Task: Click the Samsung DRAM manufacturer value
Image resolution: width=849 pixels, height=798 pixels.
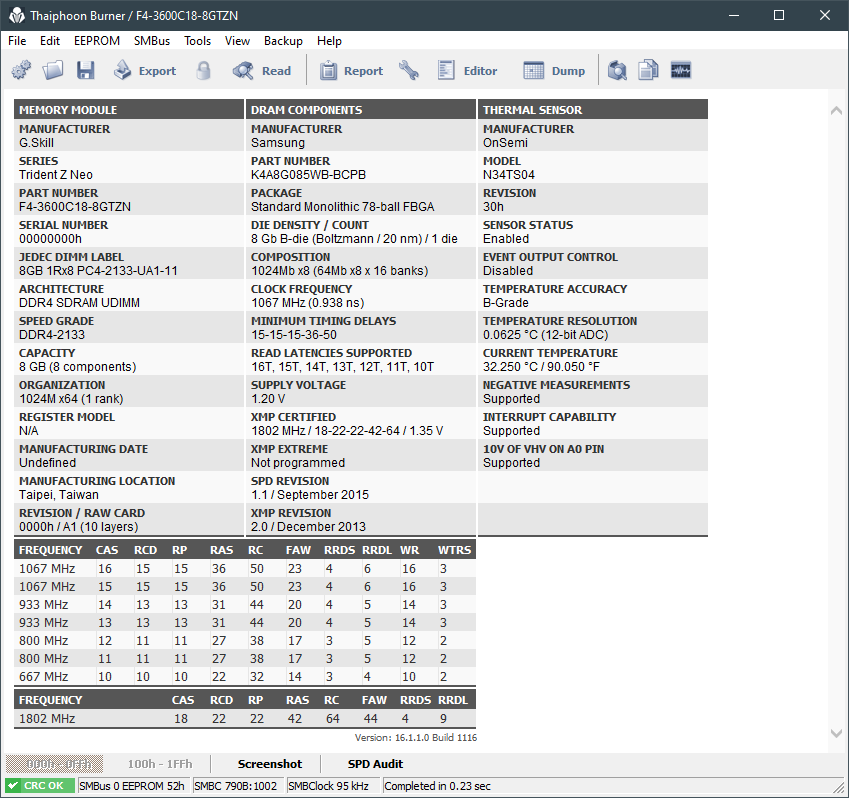Action: [x=278, y=143]
